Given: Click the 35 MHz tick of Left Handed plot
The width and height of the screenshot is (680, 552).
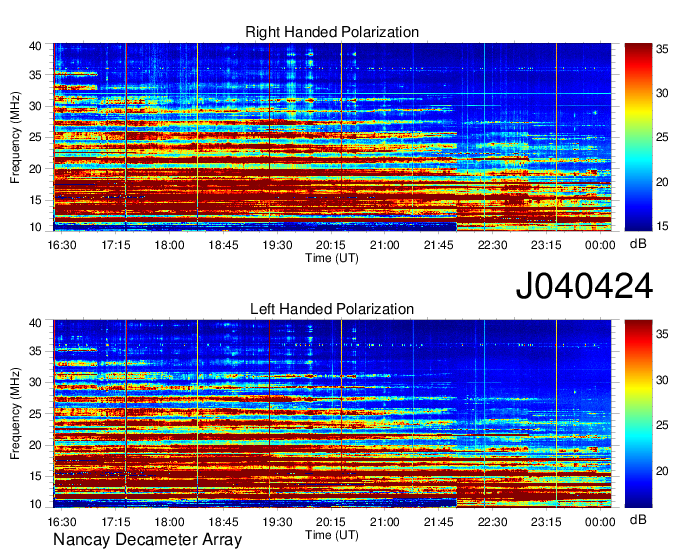Looking at the screenshot, I should [x=35, y=351].
